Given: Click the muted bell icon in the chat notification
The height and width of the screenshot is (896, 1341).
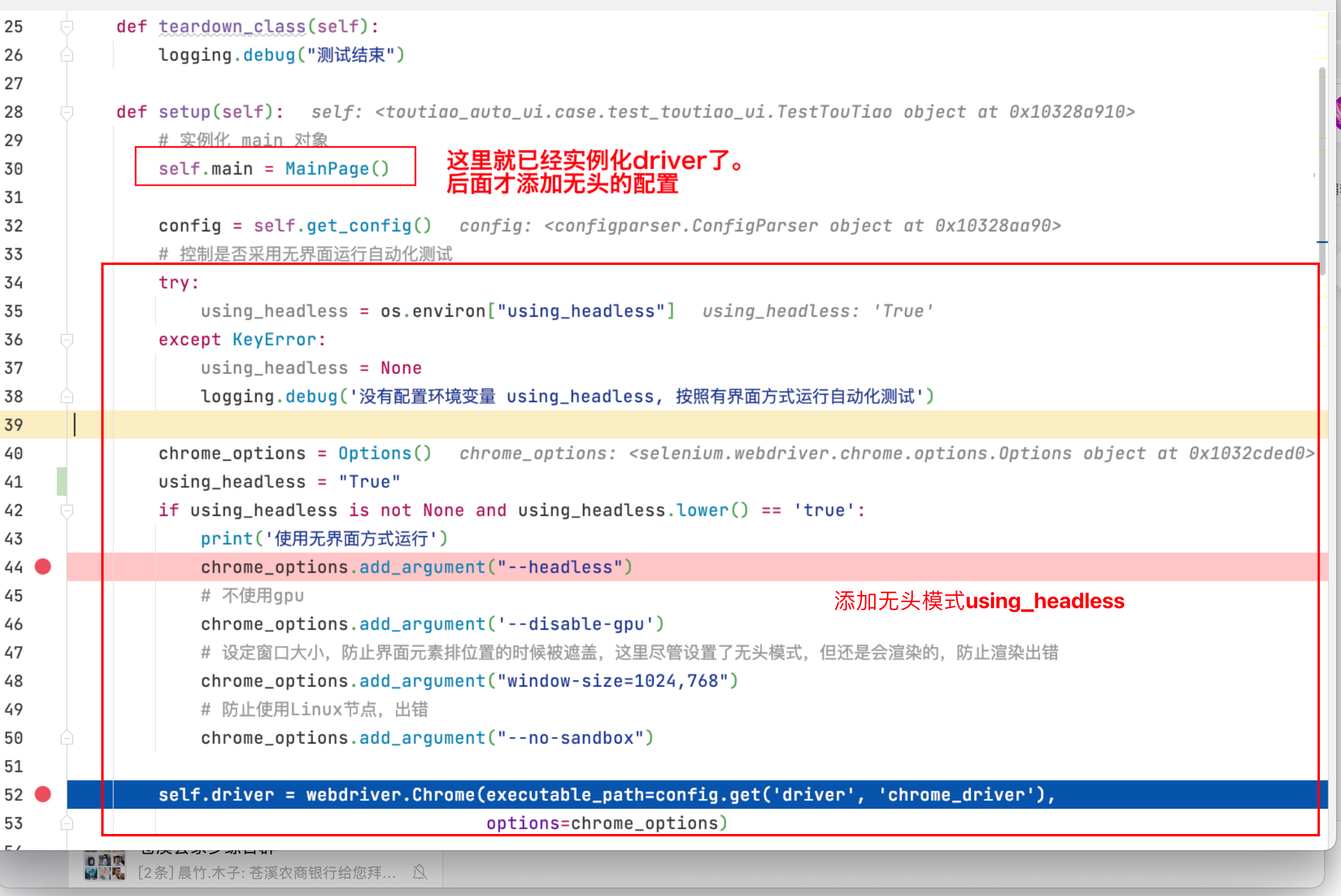Looking at the screenshot, I should click(420, 872).
